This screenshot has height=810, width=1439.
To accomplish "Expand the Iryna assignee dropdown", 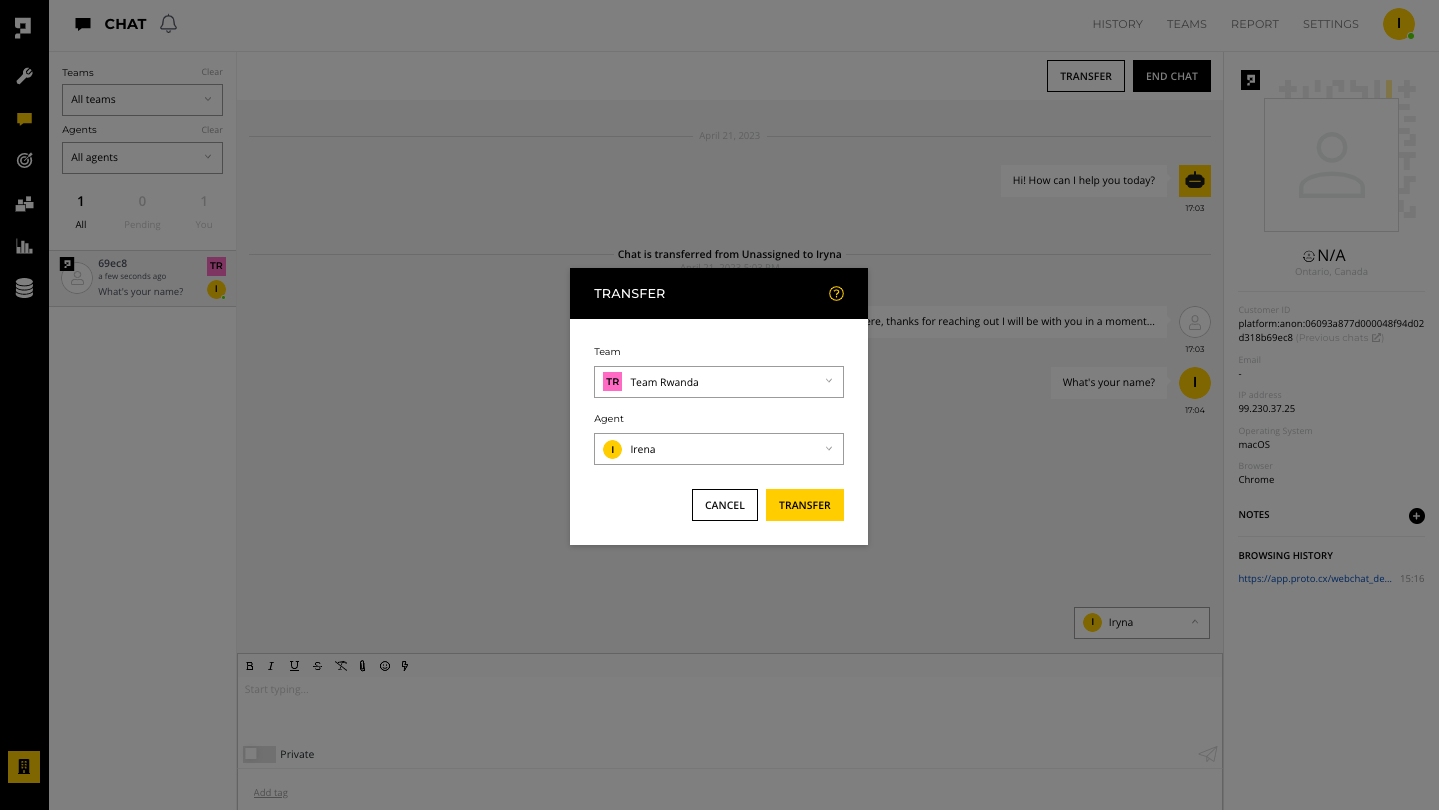I will coord(1142,623).
